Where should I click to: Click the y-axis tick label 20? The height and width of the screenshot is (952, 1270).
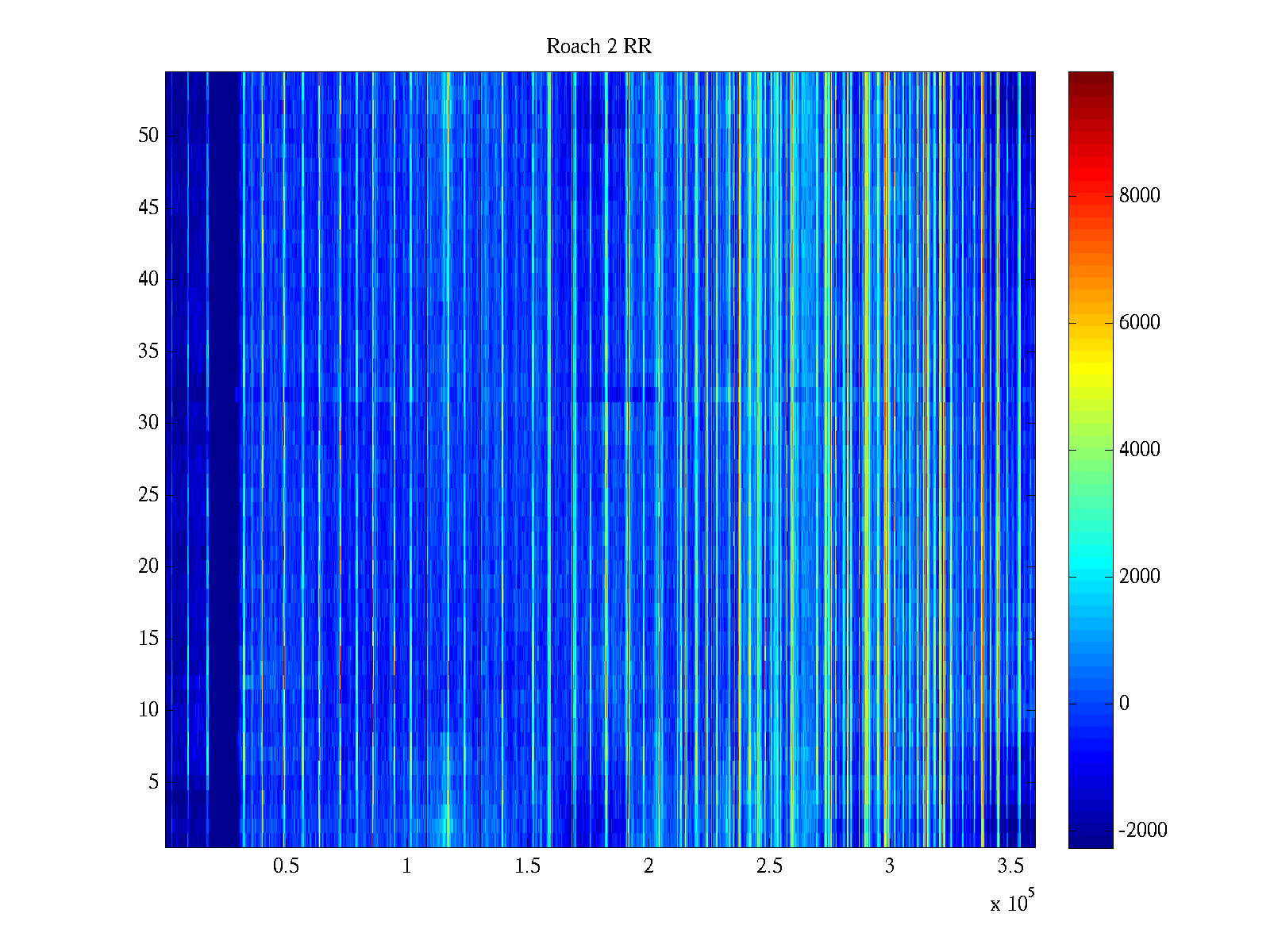point(148,566)
